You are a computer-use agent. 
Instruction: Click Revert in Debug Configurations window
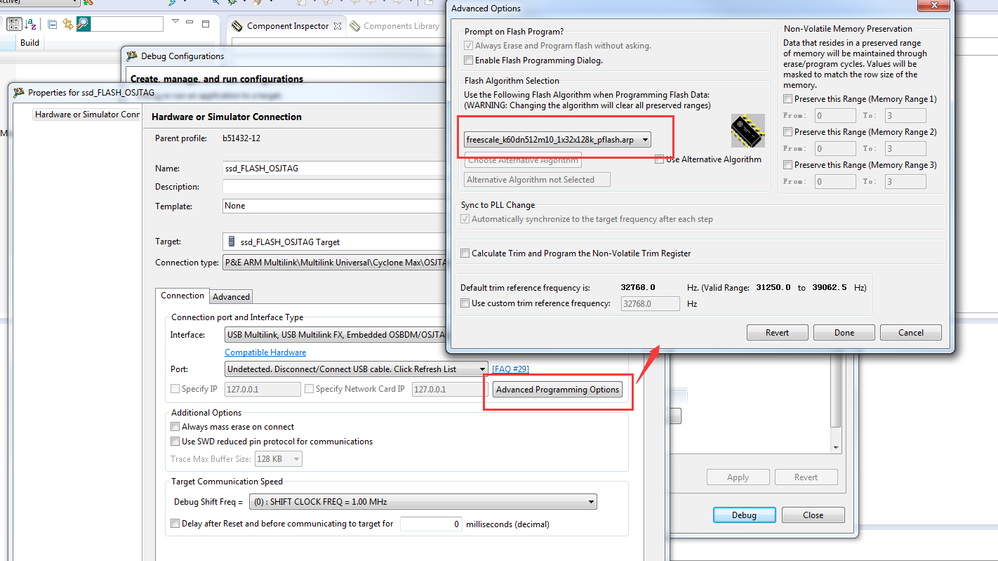(806, 477)
